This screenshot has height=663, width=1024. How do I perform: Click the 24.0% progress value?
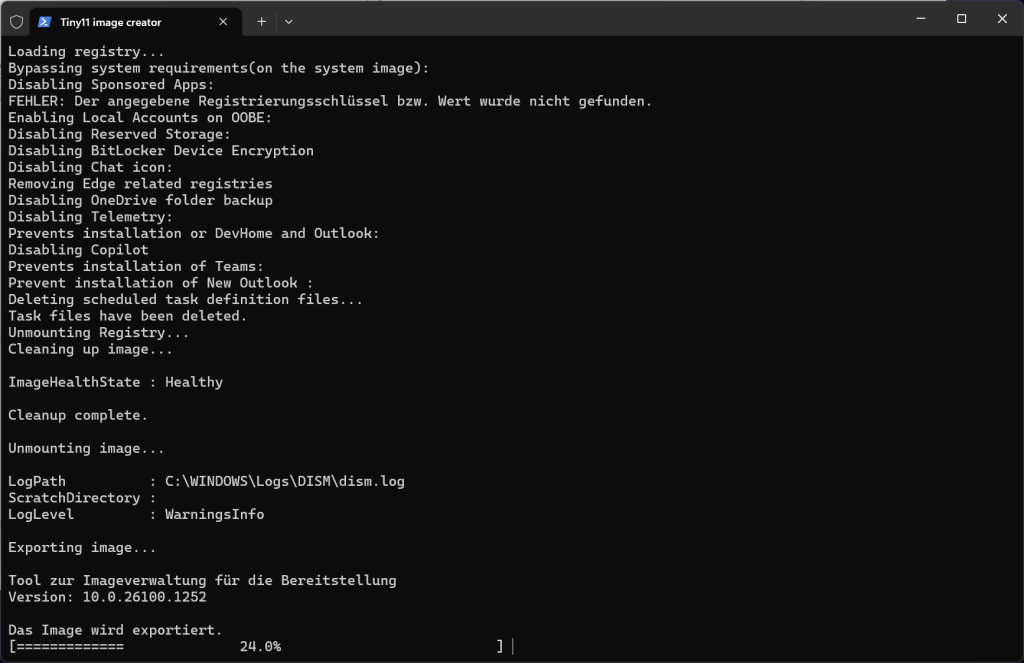(x=260, y=647)
